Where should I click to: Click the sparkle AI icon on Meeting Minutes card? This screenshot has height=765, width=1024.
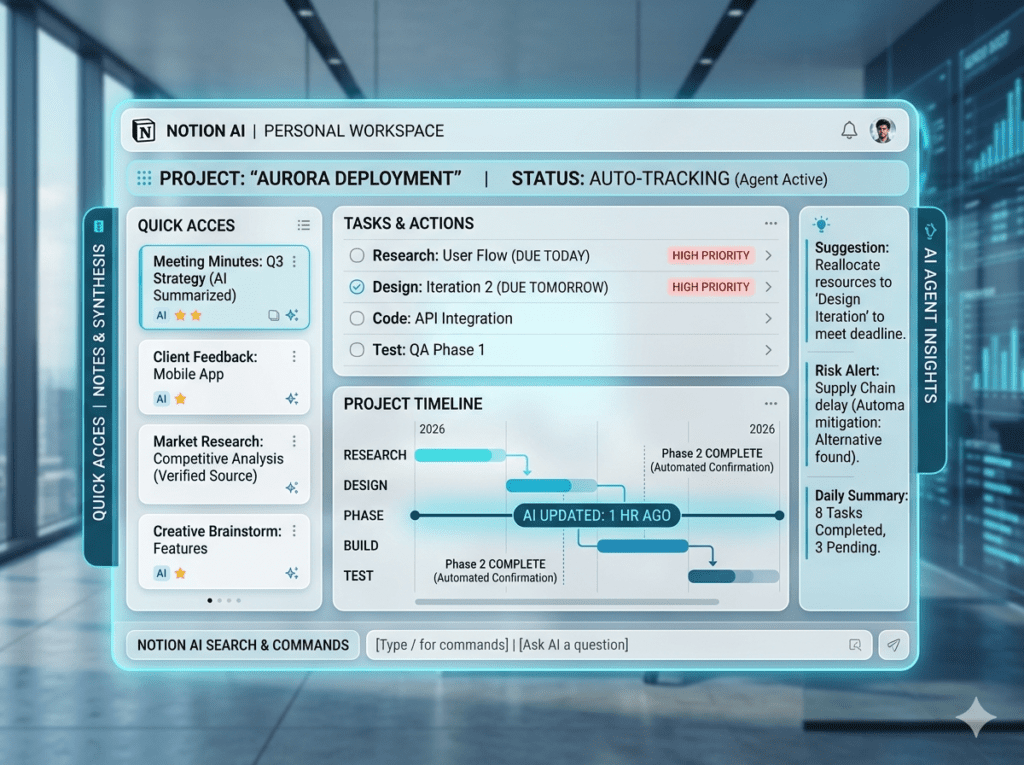tap(292, 314)
